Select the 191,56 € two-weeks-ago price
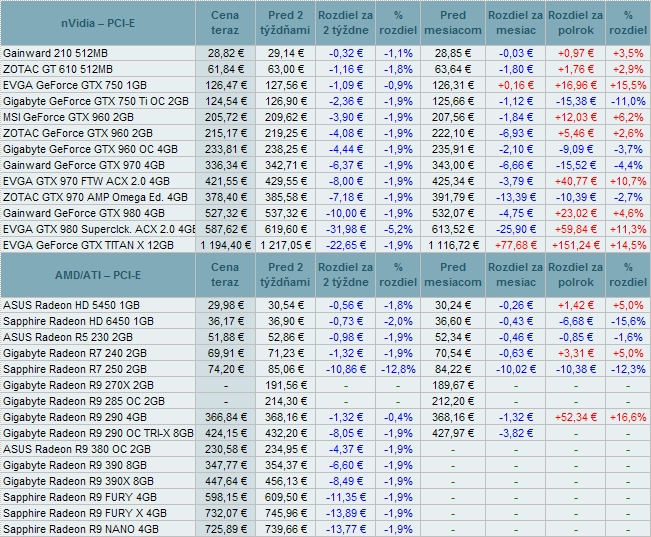 point(286,385)
